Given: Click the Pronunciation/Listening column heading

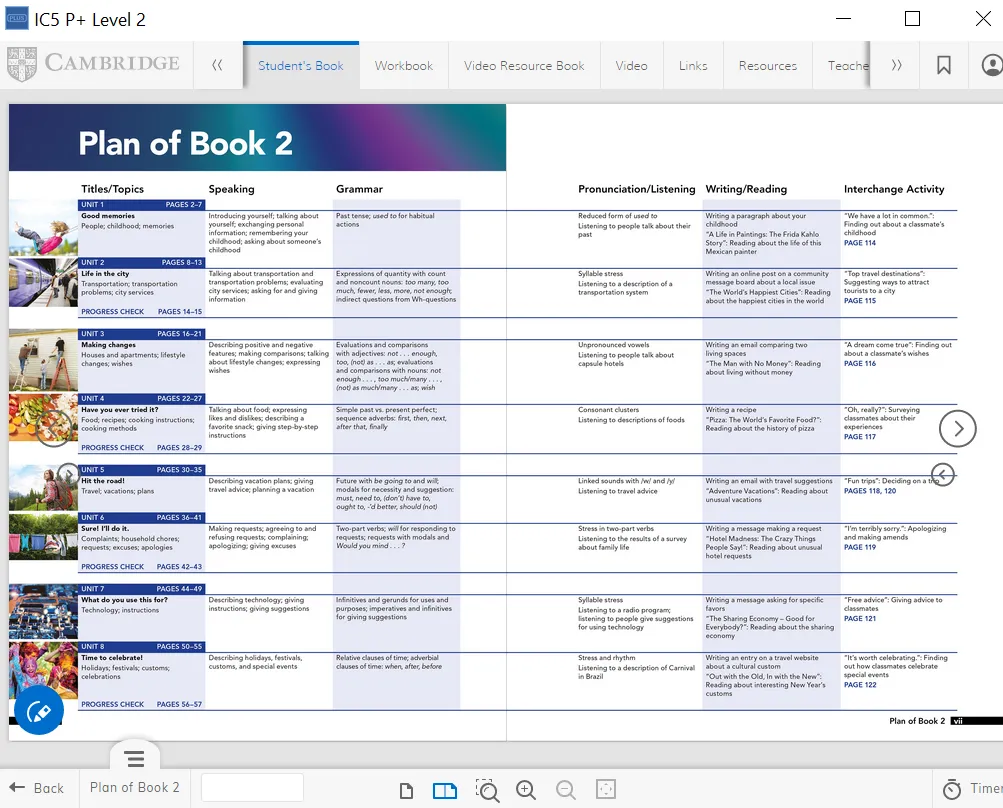Looking at the screenshot, I should 636,189.
